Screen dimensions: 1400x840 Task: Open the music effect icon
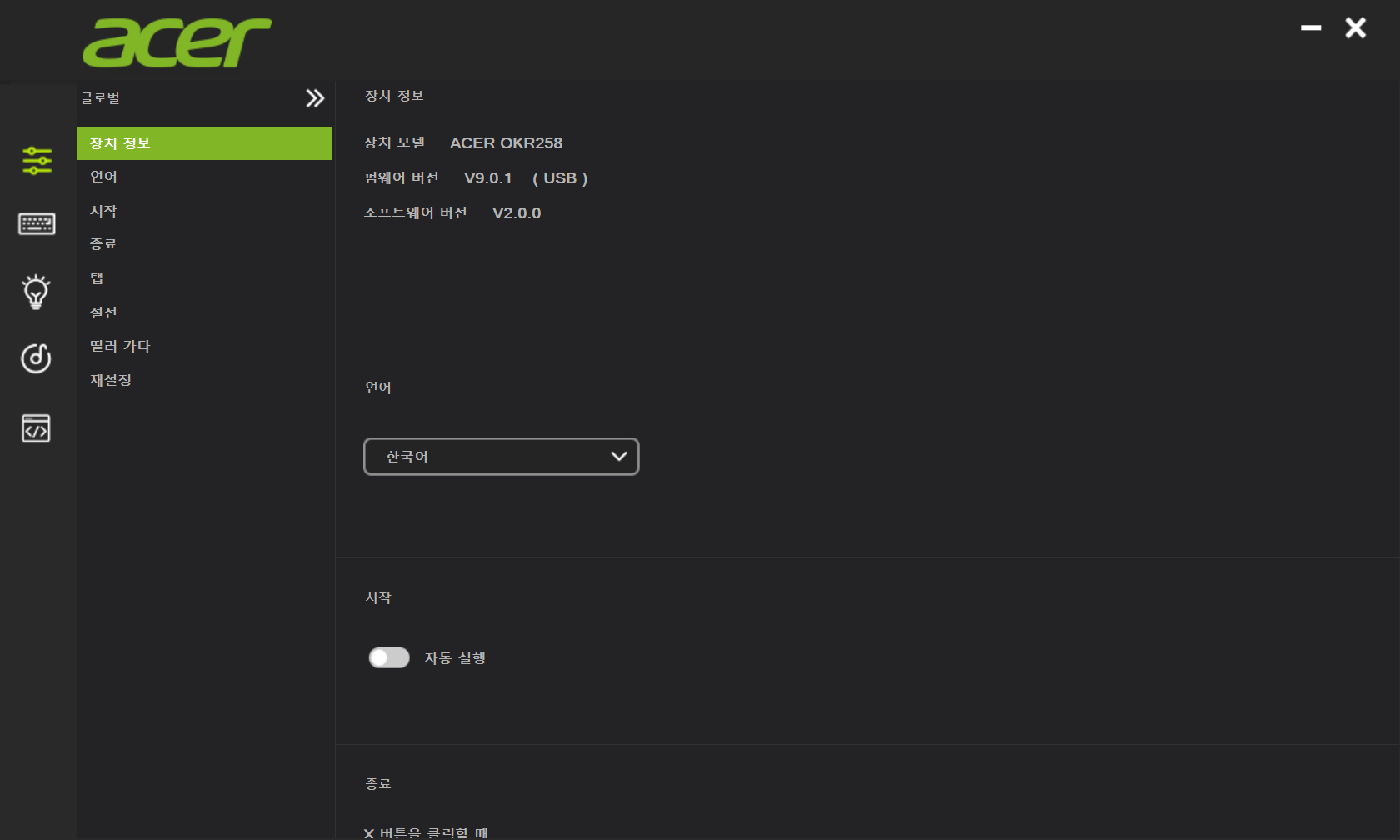point(36,358)
